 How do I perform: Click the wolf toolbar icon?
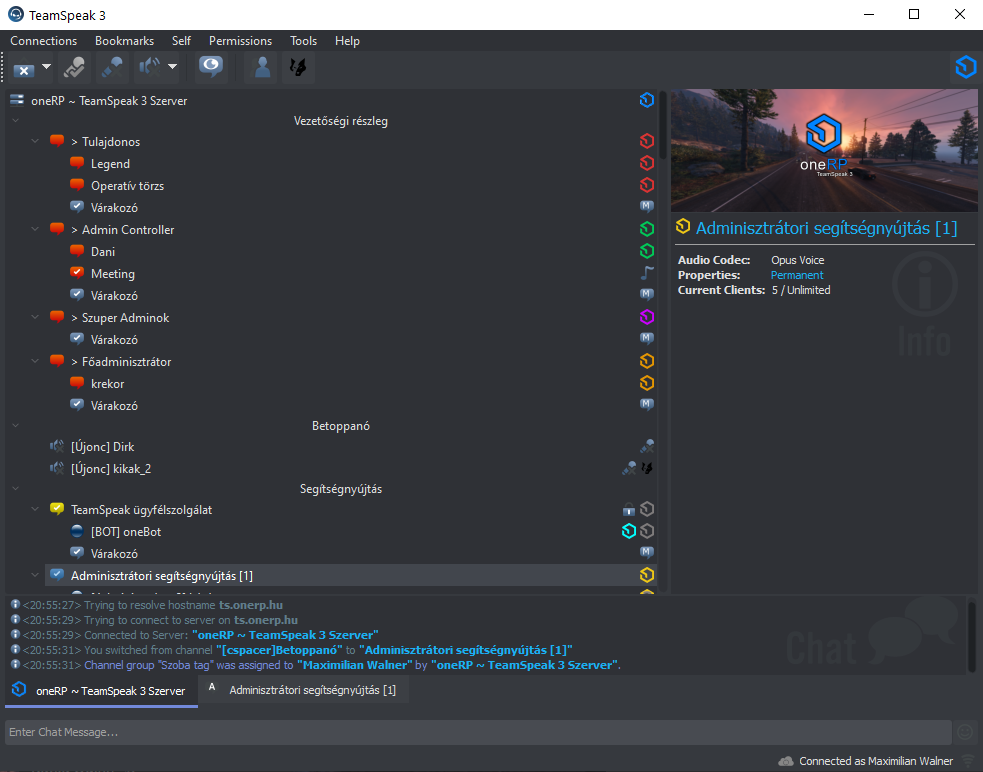(x=298, y=67)
